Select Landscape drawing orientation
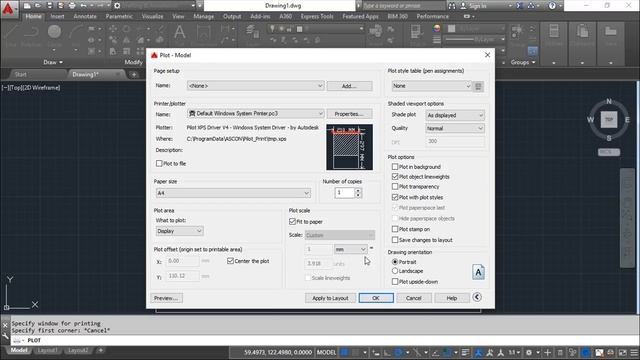This screenshot has height=360, width=640. pos(395,271)
